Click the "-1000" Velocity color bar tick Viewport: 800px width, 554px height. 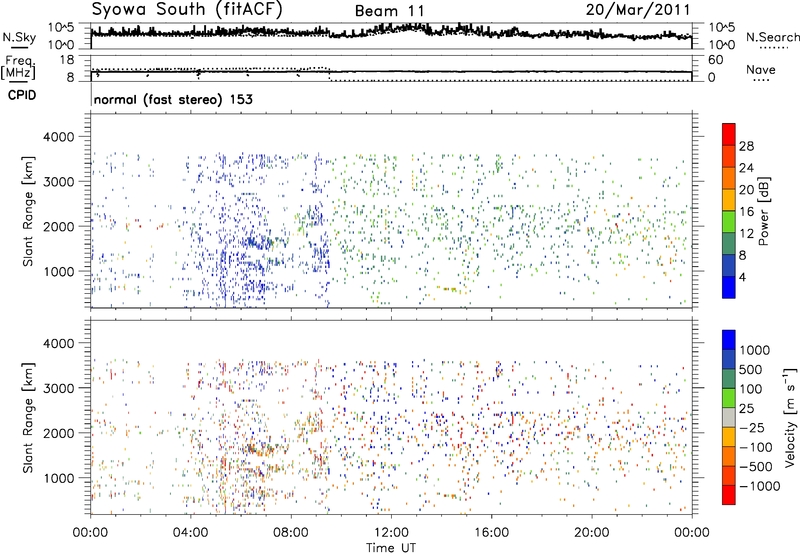(x=759, y=486)
